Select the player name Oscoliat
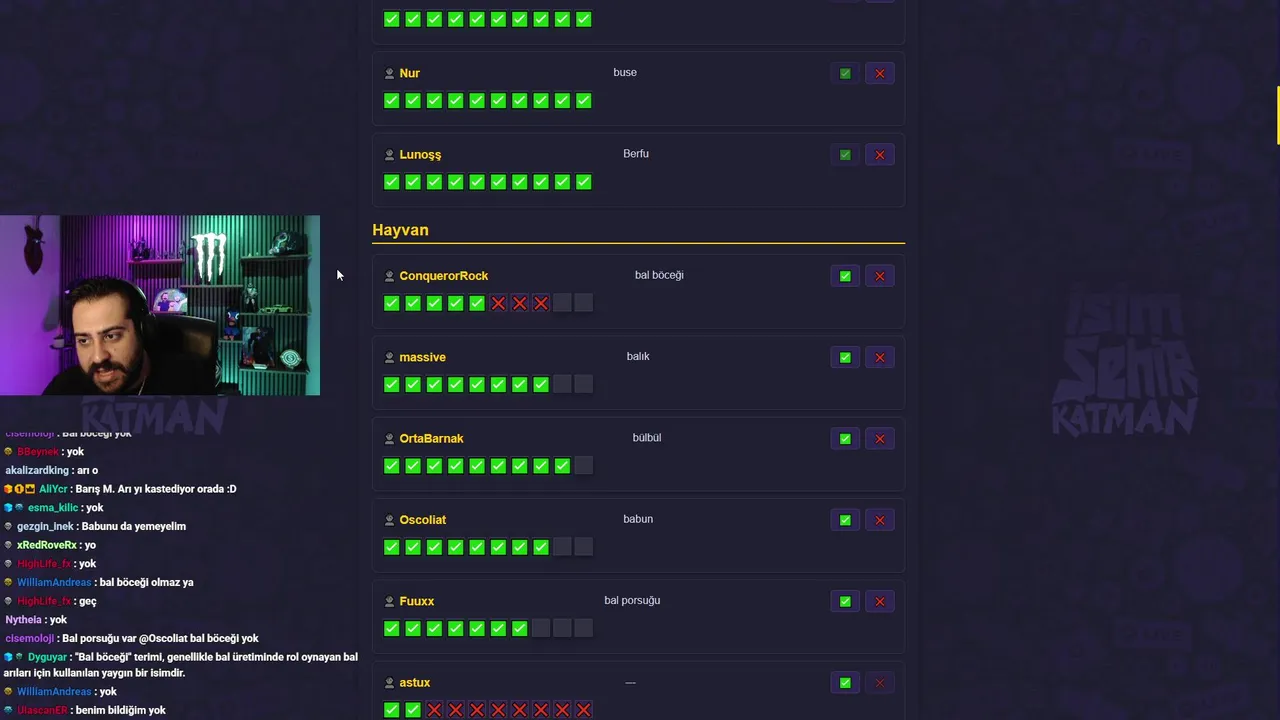The height and width of the screenshot is (720, 1280). [x=422, y=520]
